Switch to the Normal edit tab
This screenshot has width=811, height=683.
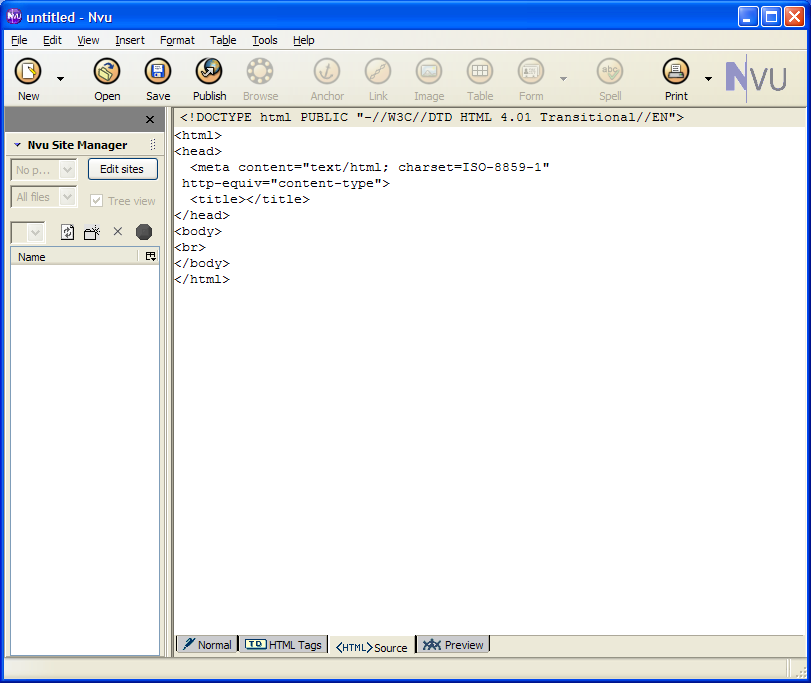pyautogui.click(x=207, y=645)
